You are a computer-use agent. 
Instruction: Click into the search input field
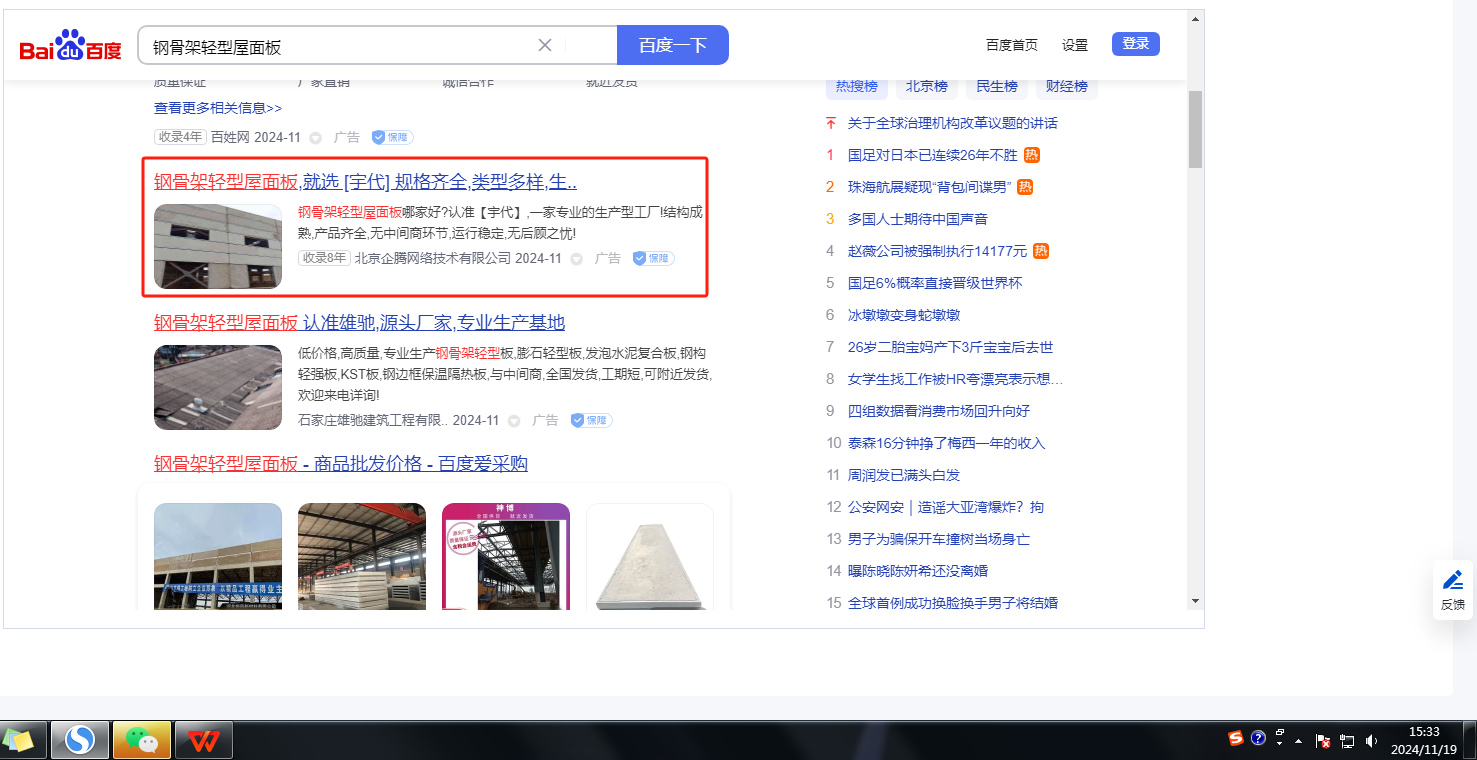pos(340,46)
